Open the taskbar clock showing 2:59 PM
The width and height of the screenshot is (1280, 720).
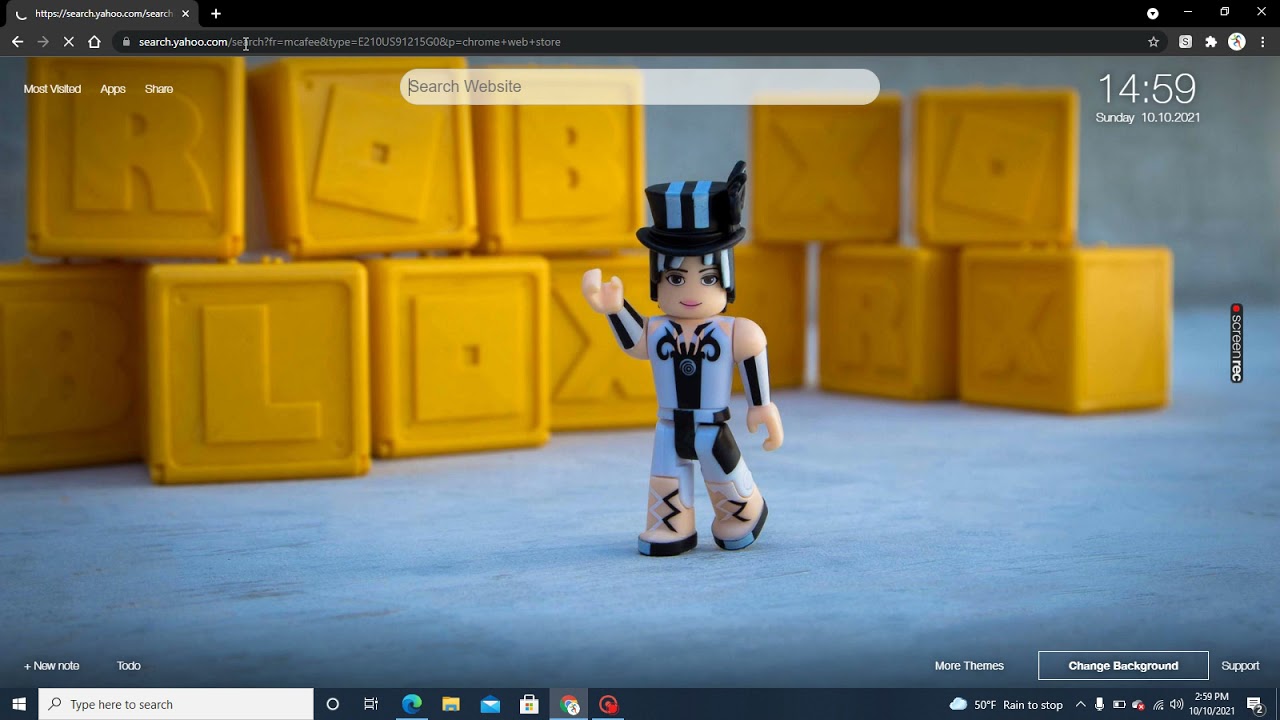pos(1210,704)
